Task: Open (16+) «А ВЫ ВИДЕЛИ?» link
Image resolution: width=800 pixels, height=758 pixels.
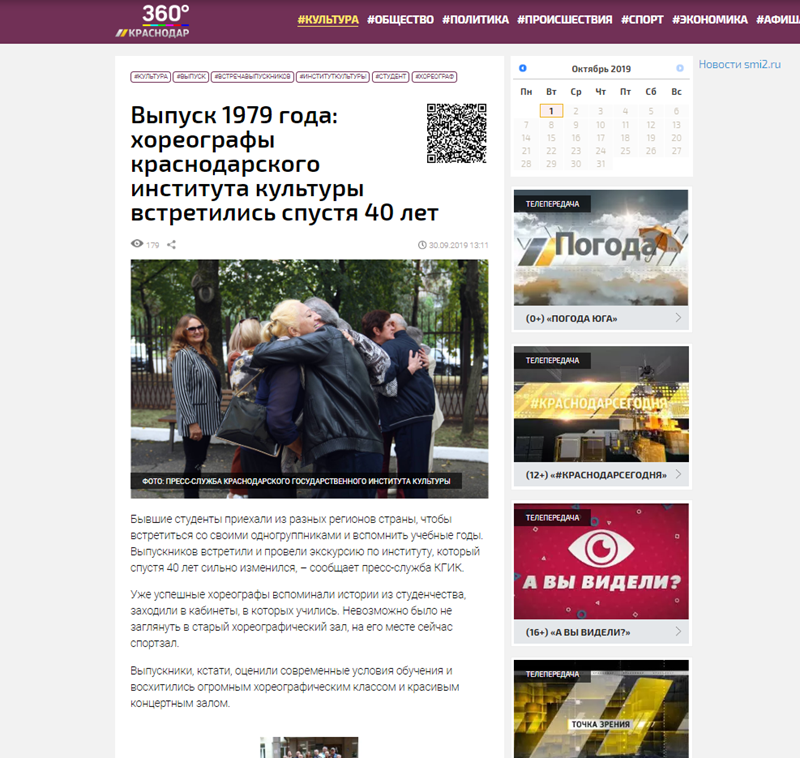Action: pyautogui.click(x=578, y=632)
